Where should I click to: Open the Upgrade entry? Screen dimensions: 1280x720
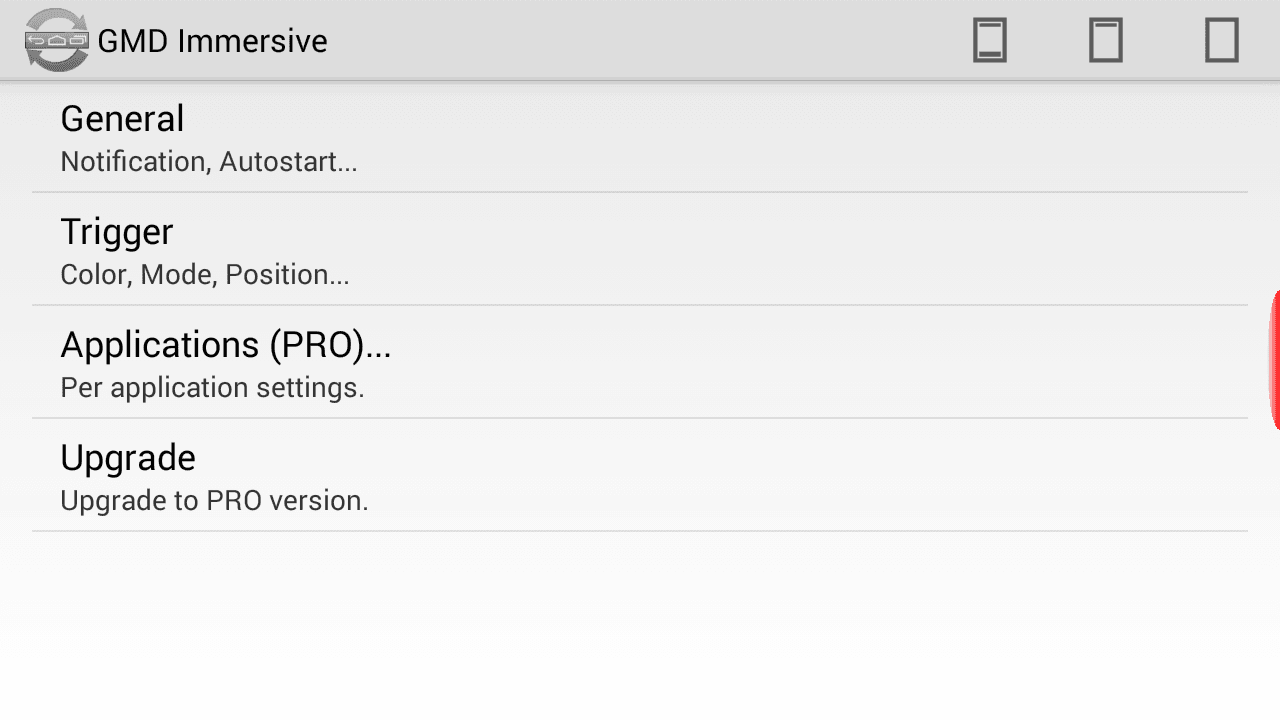click(640, 476)
